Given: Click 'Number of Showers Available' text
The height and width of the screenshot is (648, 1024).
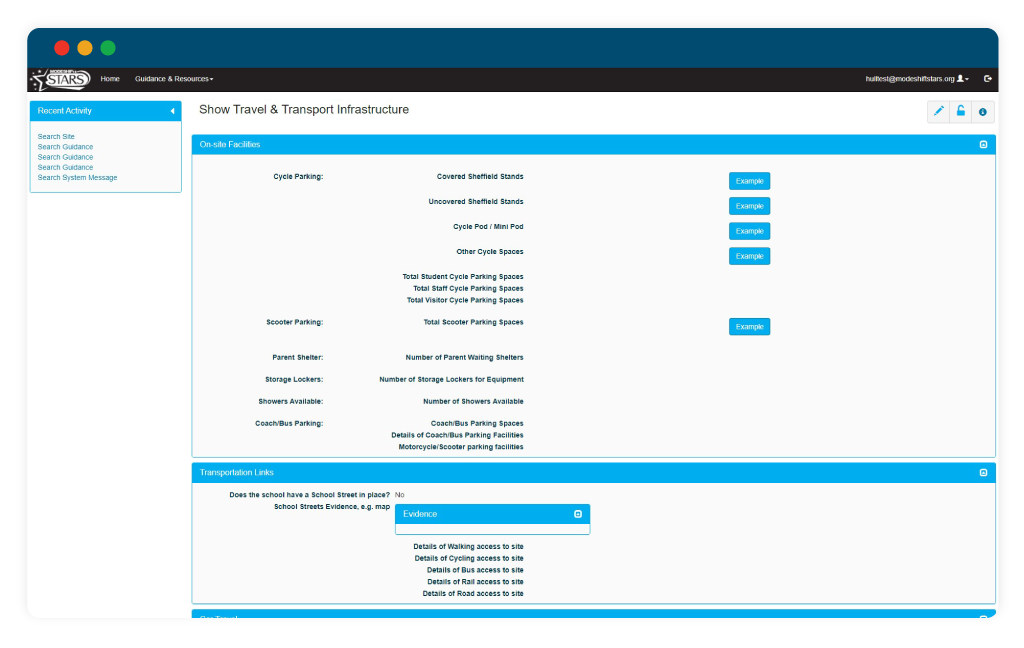Looking at the screenshot, I should point(473,402).
